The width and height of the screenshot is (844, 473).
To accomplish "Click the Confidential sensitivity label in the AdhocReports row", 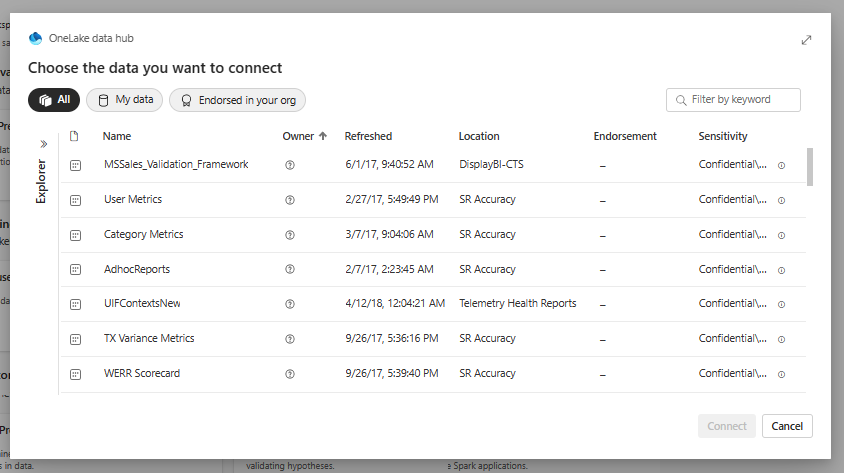I will (x=733, y=269).
